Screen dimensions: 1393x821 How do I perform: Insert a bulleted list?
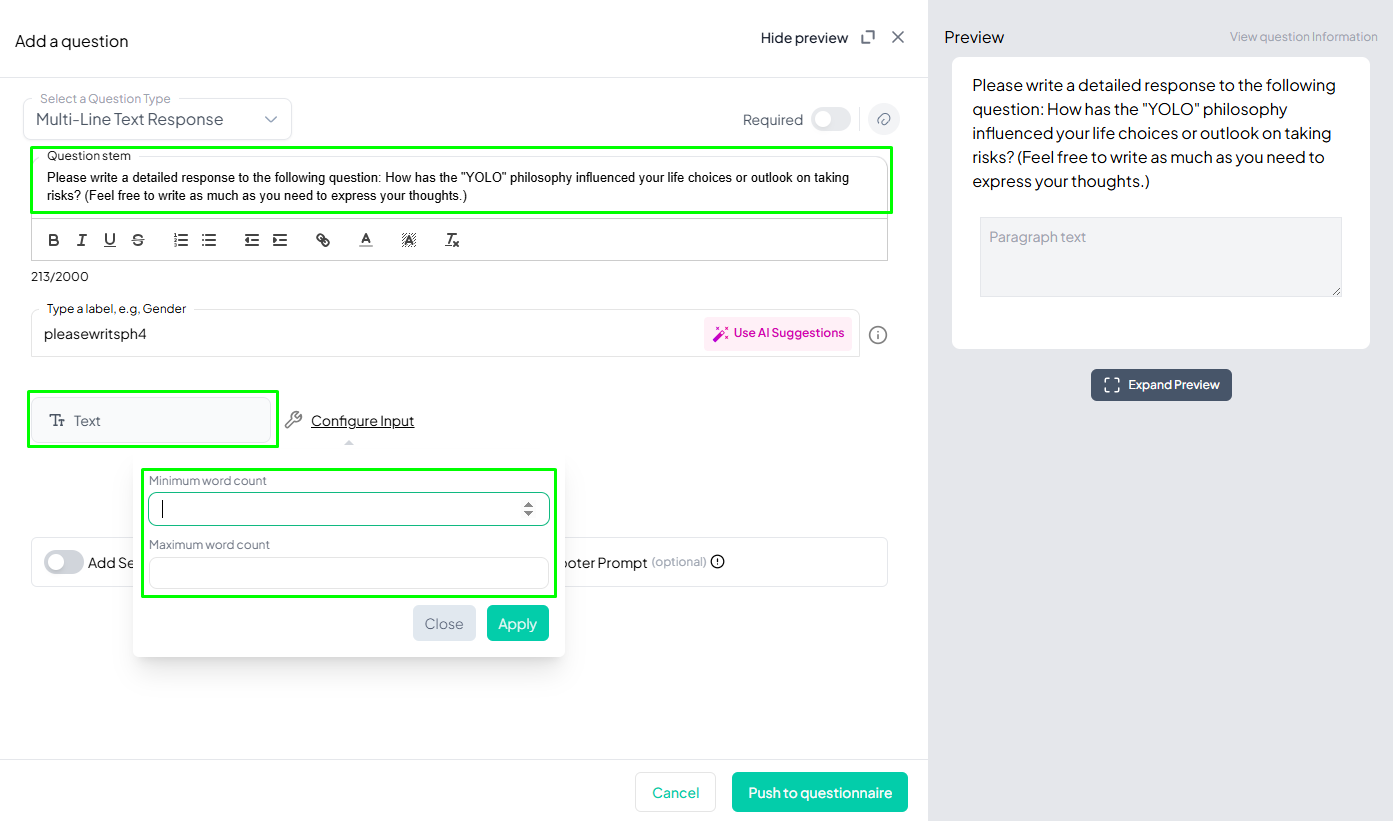click(209, 240)
